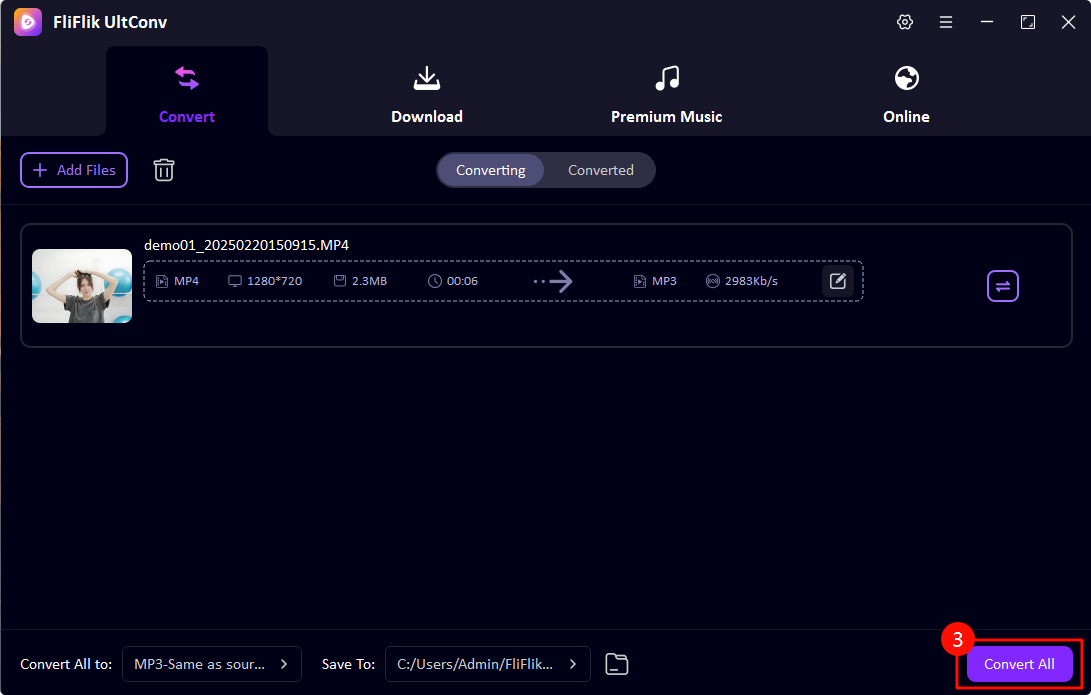Image resolution: width=1091 pixels, height=695 pixels.
Task: Open the hamburger menu in title bar
Action: (x=946, y=22)
